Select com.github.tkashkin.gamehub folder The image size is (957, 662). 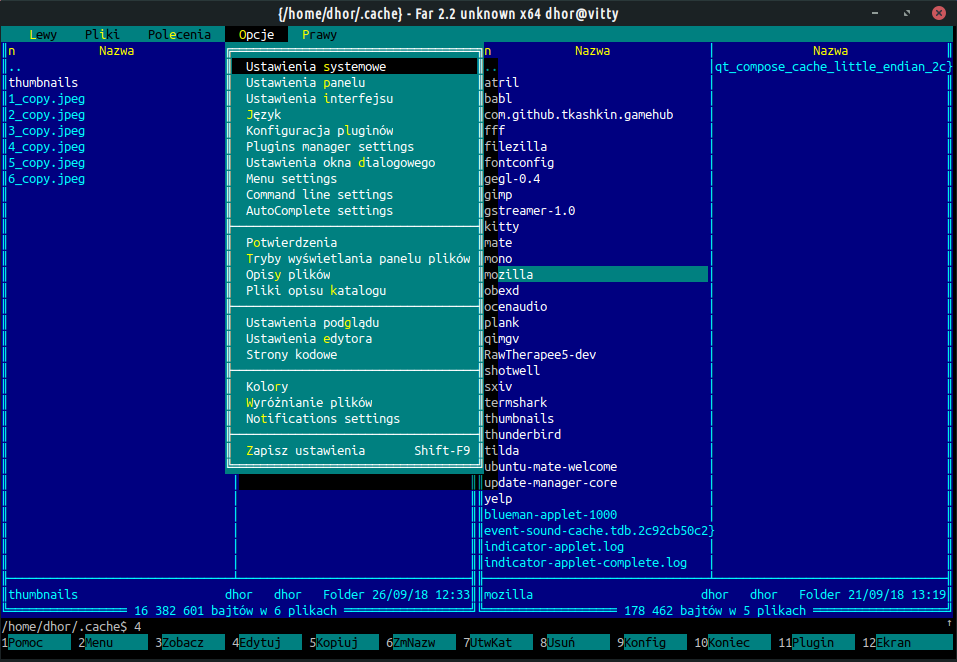[x=579, y=115]
